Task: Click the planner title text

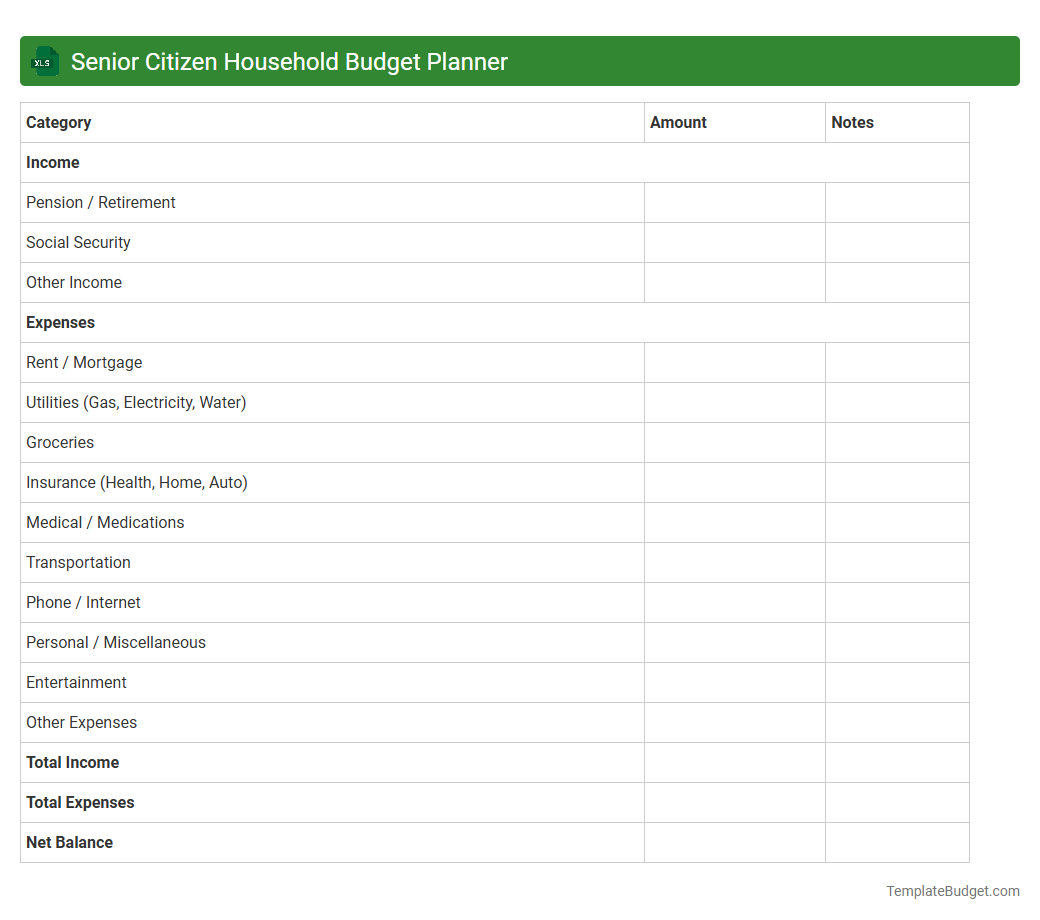Action: click(x=289, y=61)
